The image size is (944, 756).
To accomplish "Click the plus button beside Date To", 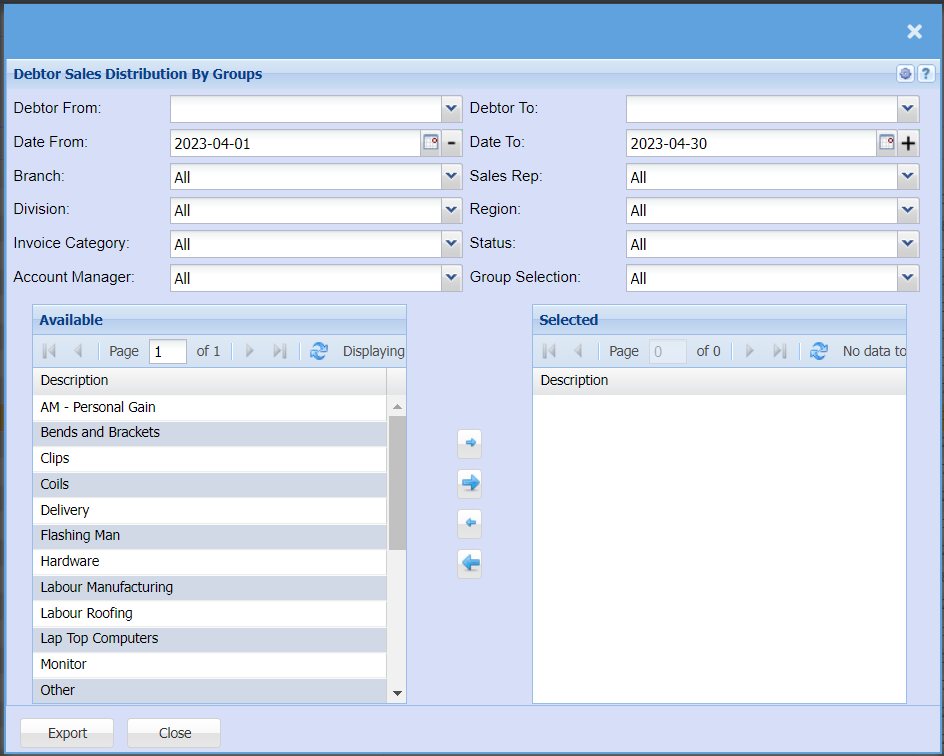I will pyautogui.click(x=908, y=143).
